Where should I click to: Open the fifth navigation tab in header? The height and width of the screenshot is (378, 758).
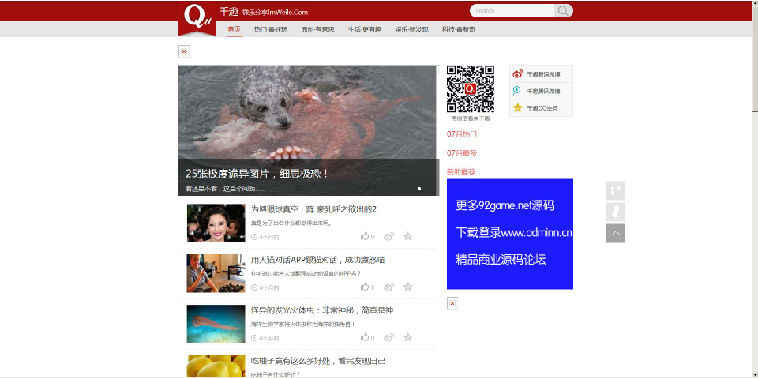[x=411, y=29]
